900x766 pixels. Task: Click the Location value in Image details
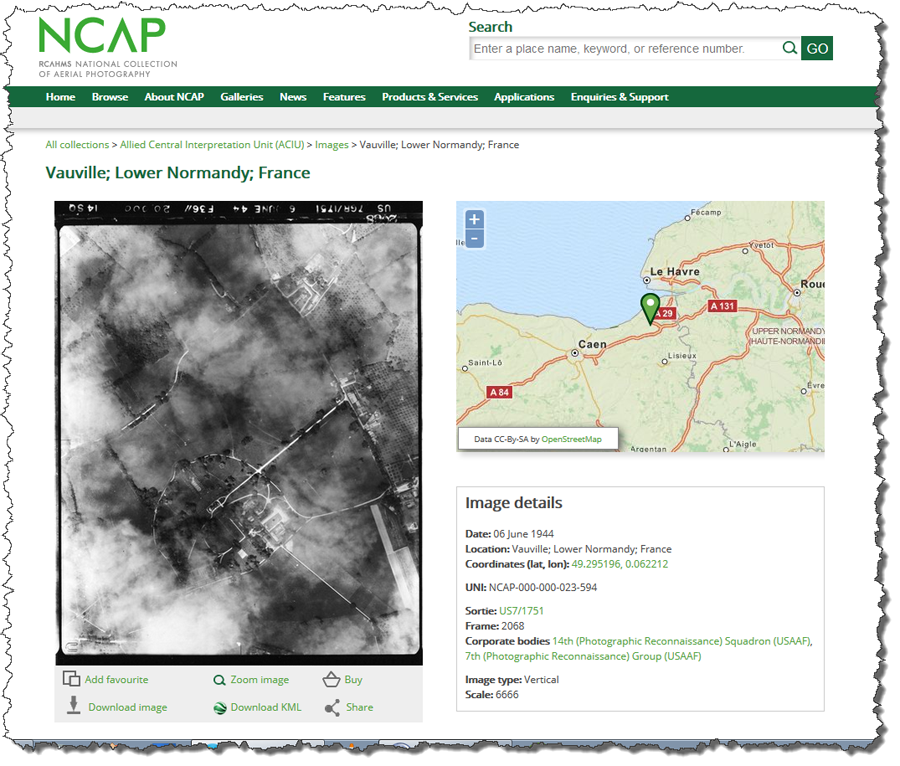pyautogui.click(x=592, y=549)
